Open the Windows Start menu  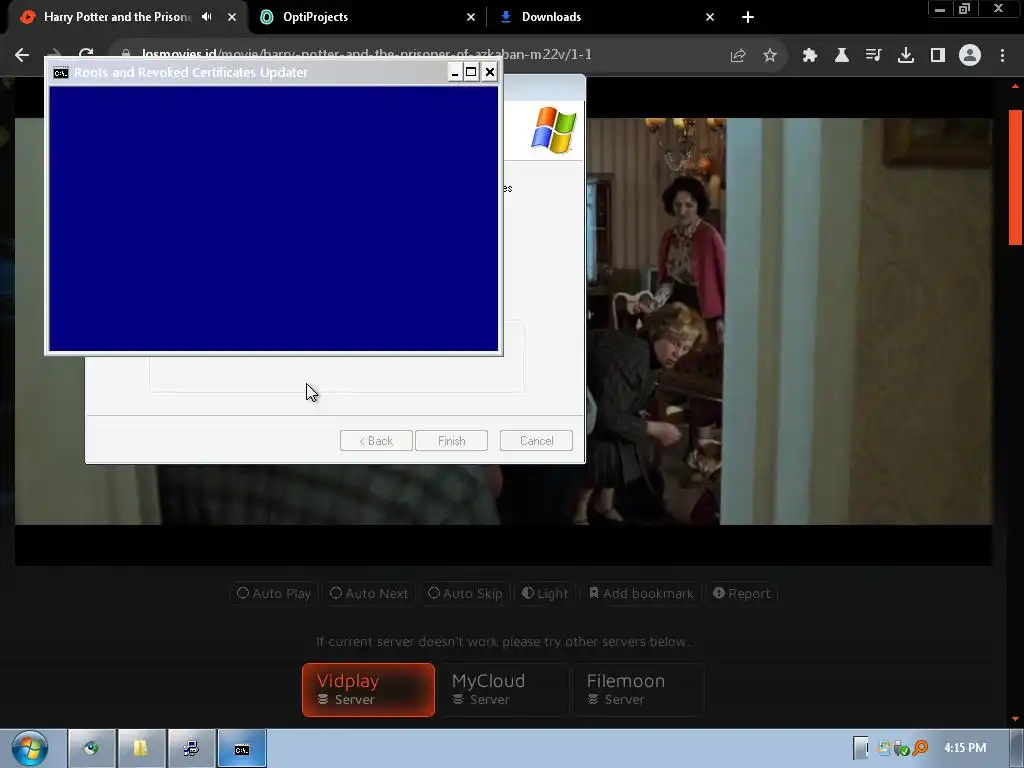(30, 748)
